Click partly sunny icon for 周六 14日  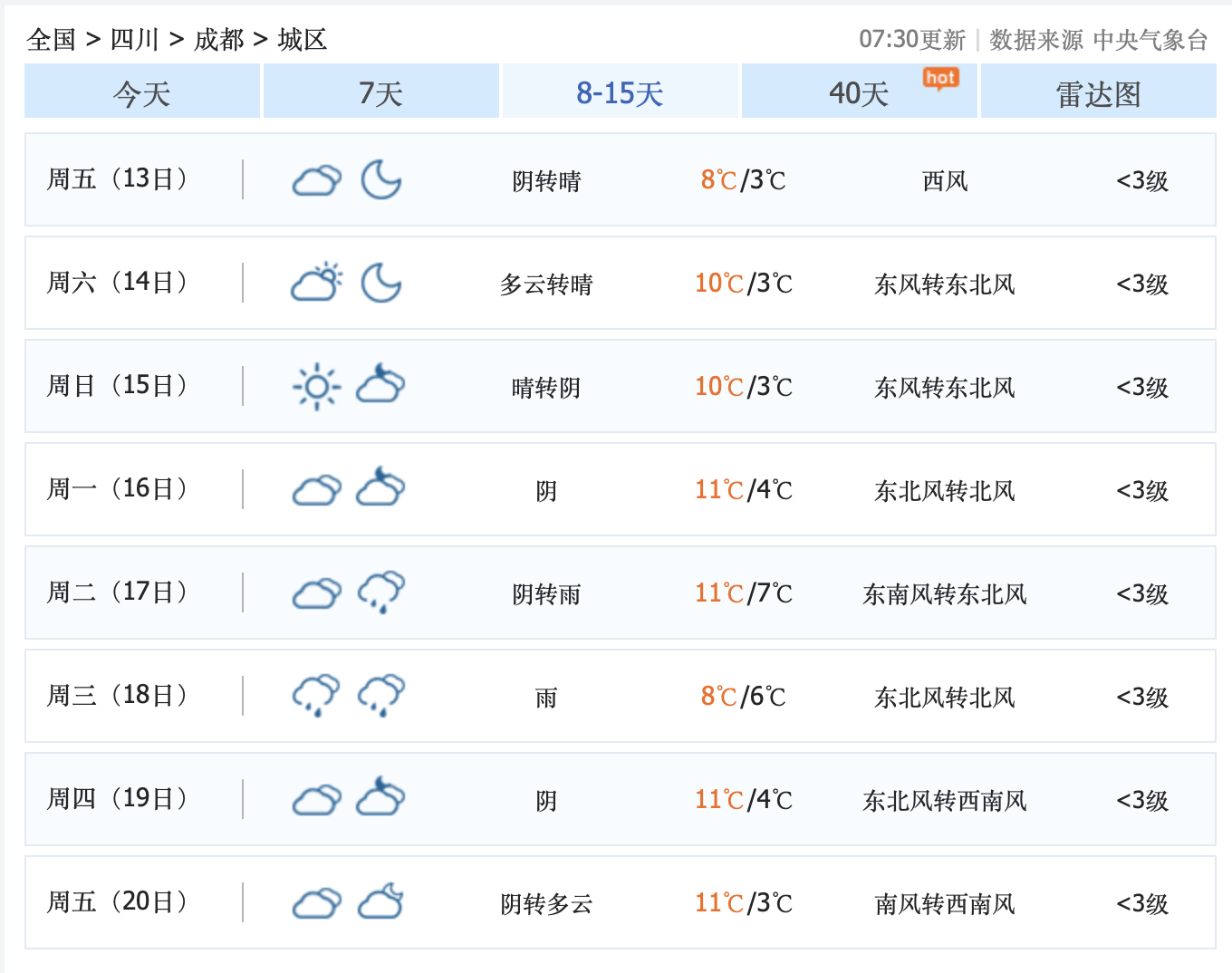point(317,282)
